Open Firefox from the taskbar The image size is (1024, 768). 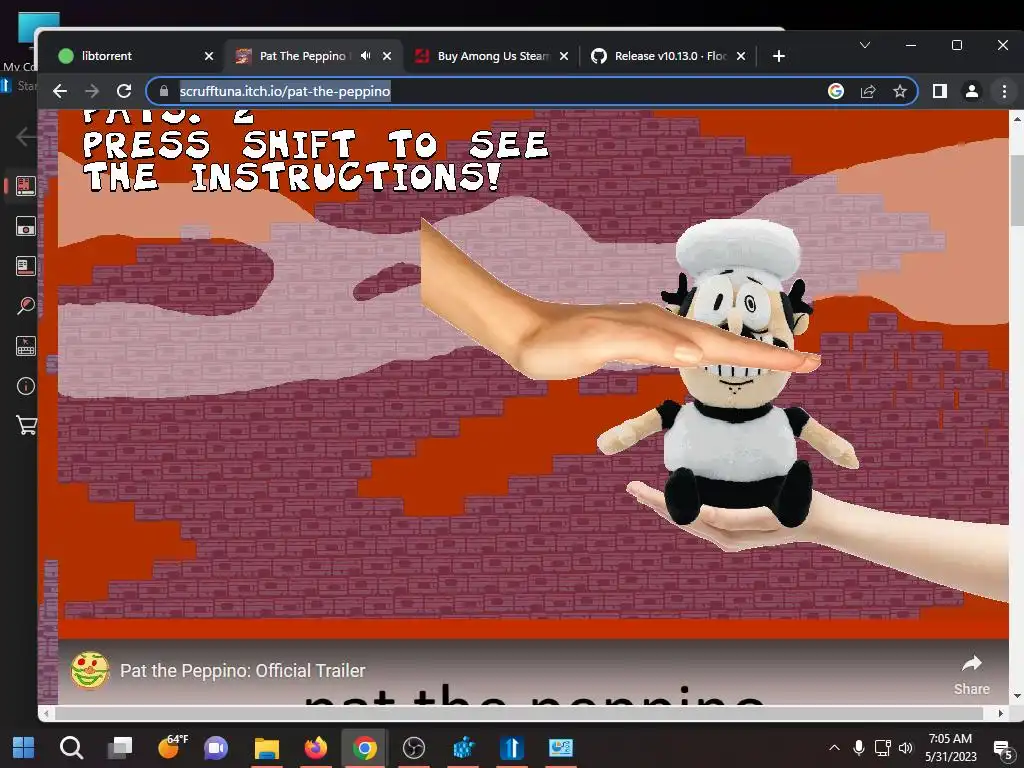point(315,748)
